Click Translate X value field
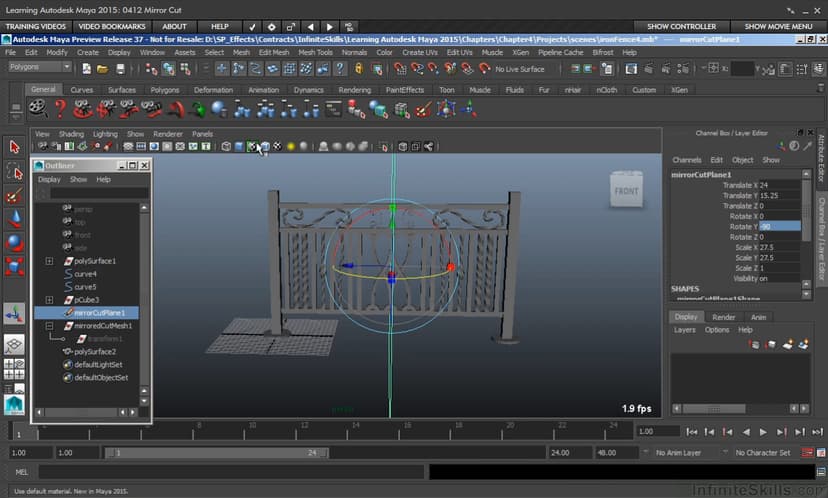 [x=779, y=185]
